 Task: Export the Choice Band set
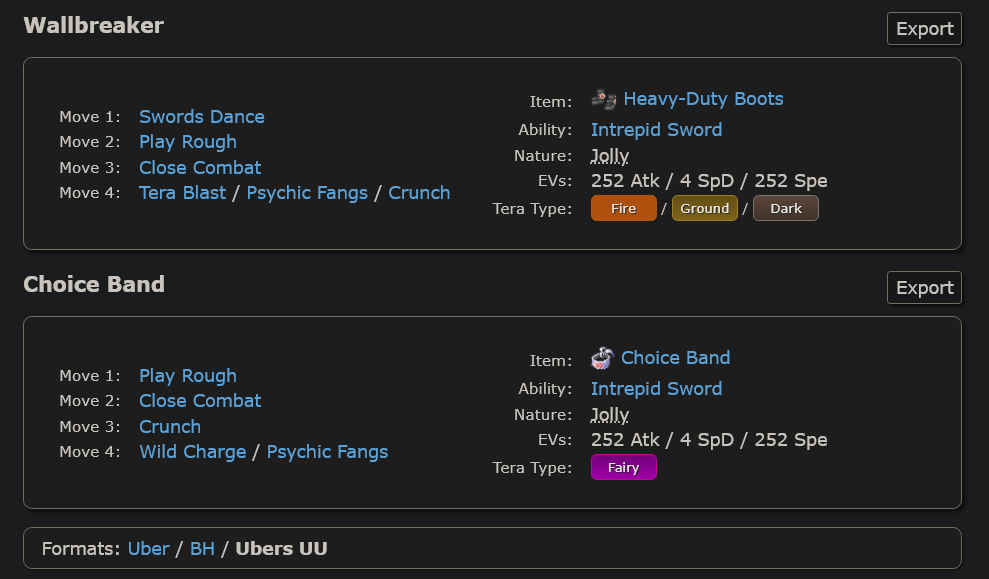pyautogui.click(x=924, y=288)
